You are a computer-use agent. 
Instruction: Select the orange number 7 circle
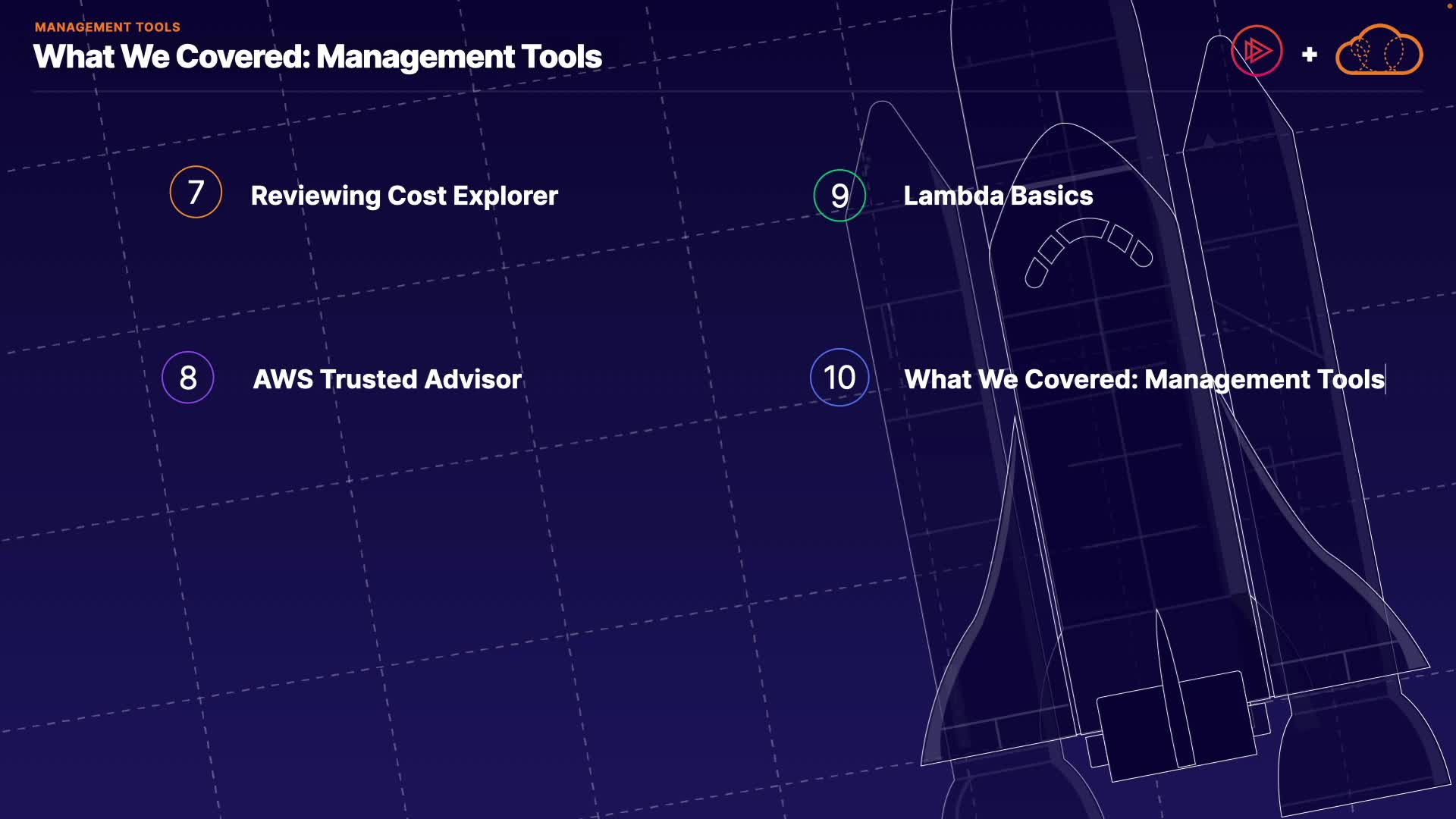[x=196, y=193]
